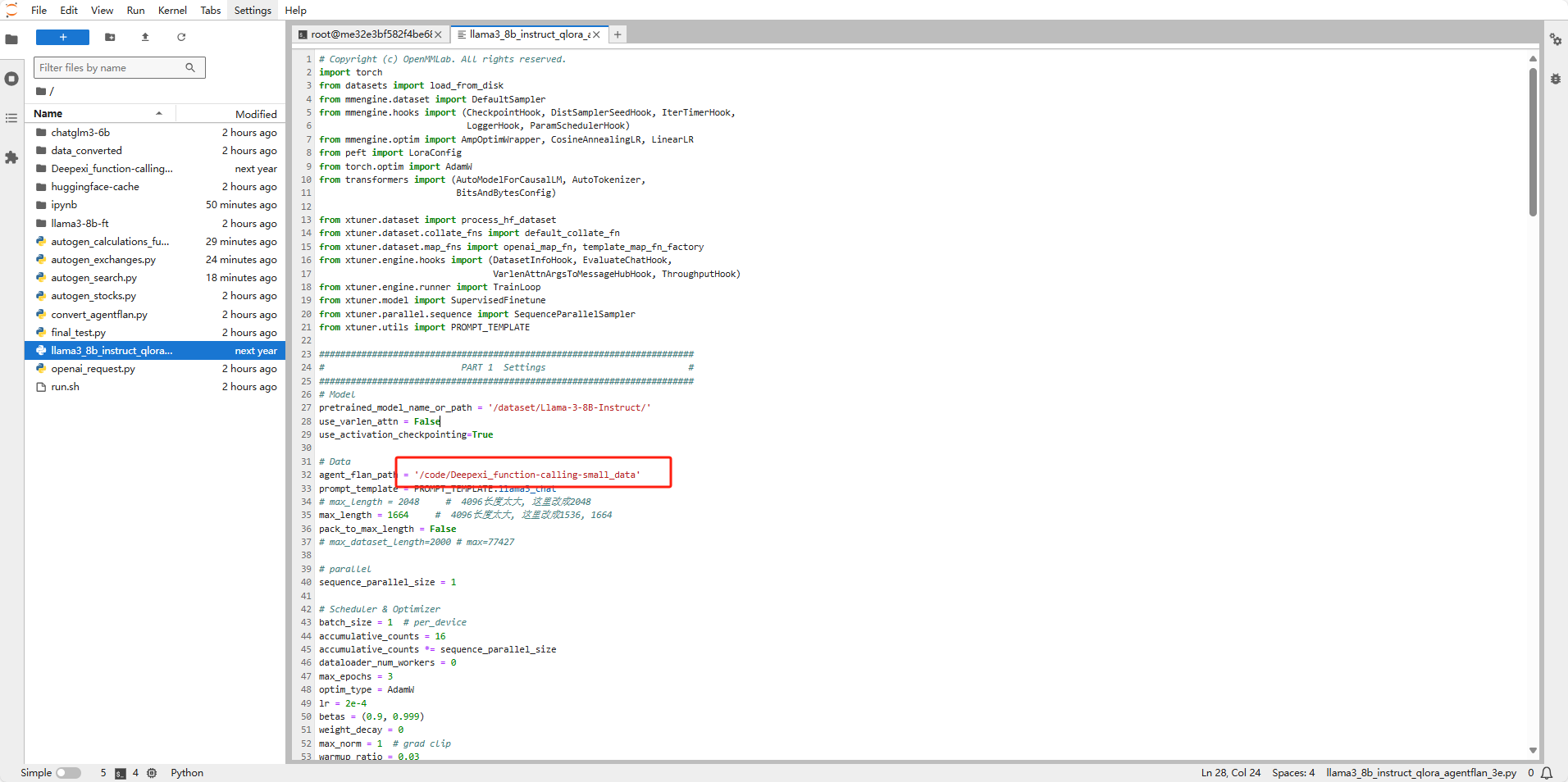Click the search magnifier in file filter
The height and width of the screenshot is (782, 1568).
190,67
